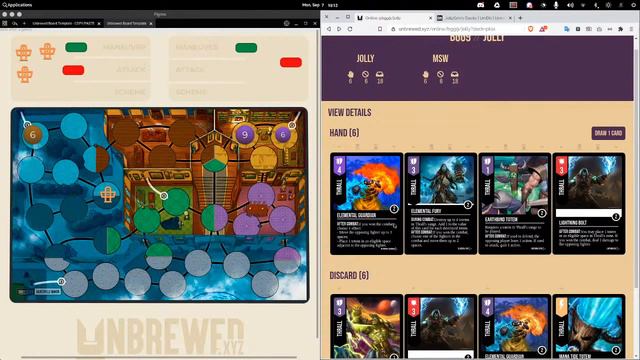Open the Brave Shields lion icon
This screenshot has height=360, width=640.
[x=531, y=29]
